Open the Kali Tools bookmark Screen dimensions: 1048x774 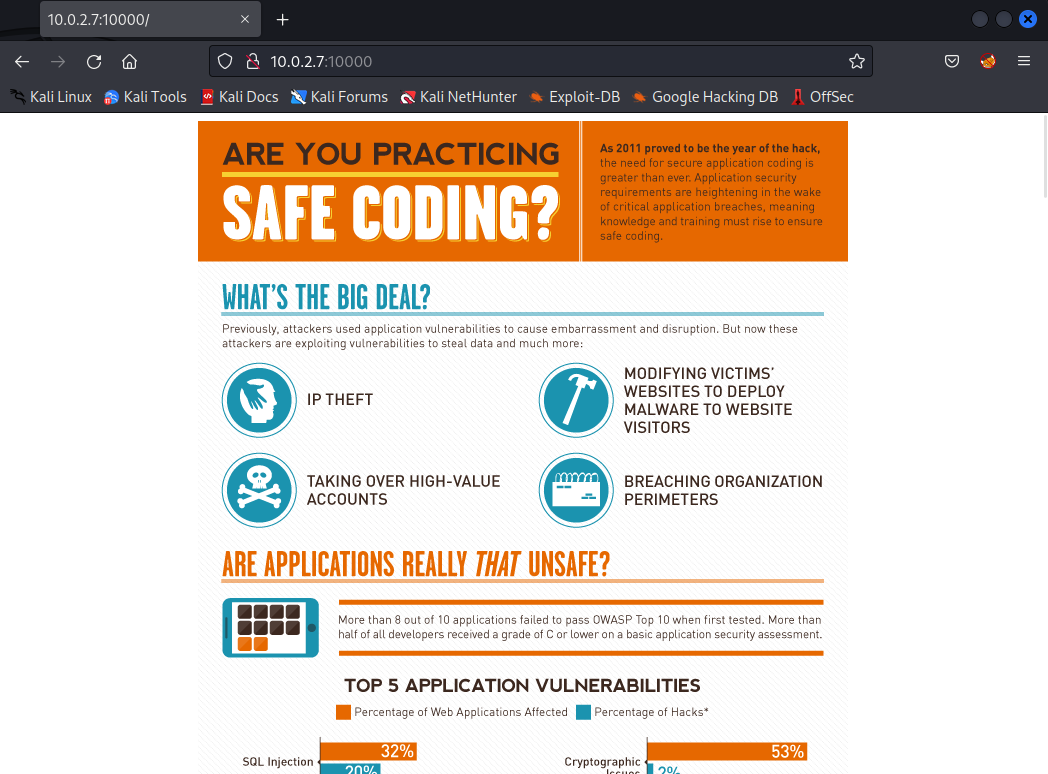tap(145, 97)
